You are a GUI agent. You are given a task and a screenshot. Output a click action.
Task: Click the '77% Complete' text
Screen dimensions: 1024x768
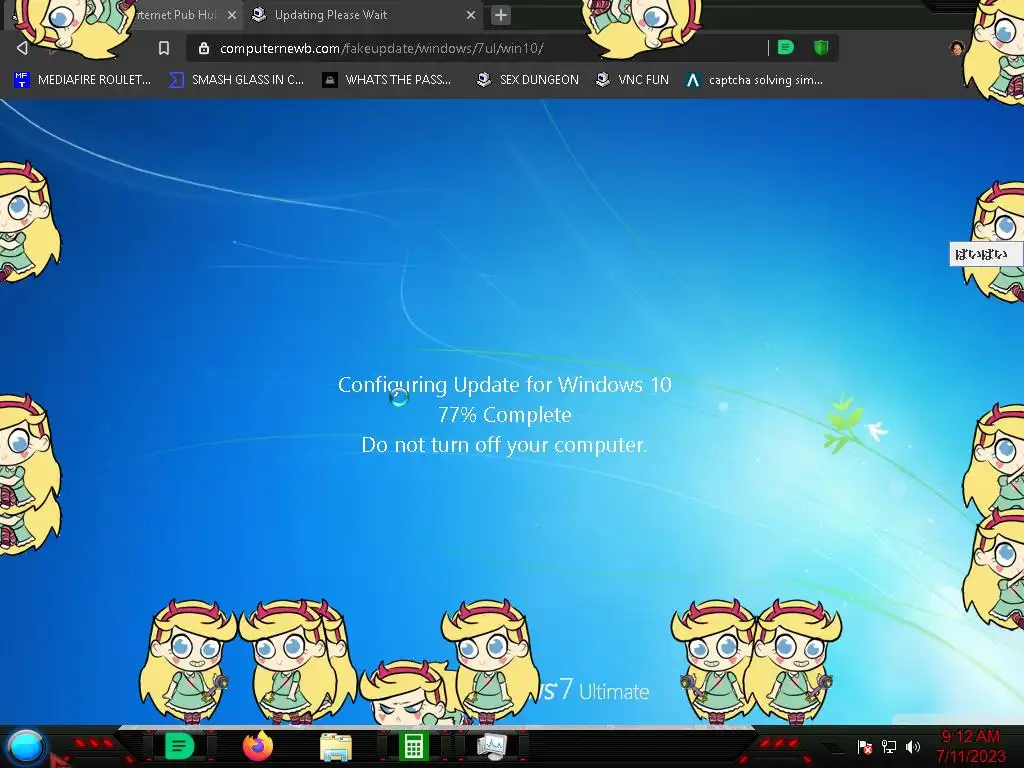(504, 415)
